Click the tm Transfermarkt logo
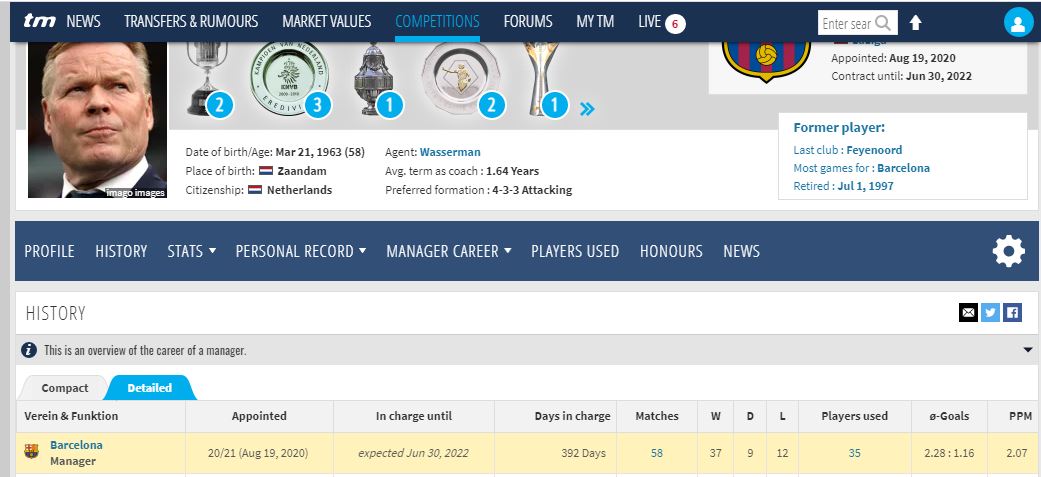This screenshot has height=477, width=1041. (x=39, y=21)
